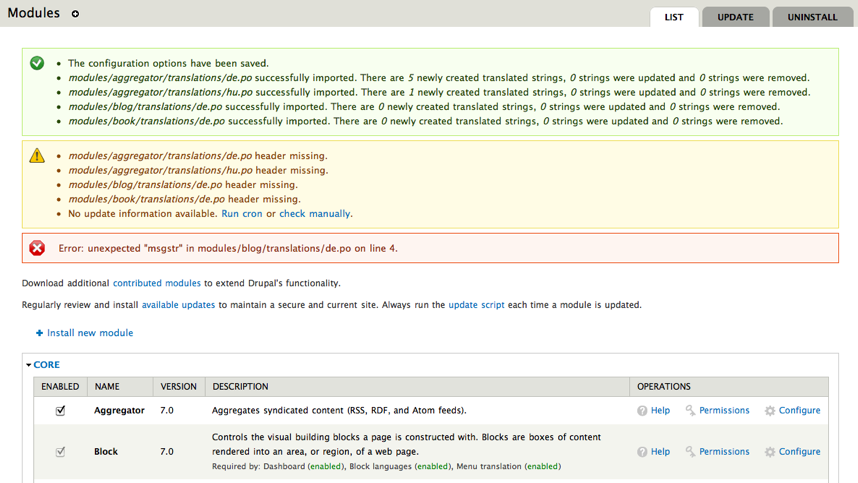
Task: Toggle the Block module enabled checkbox
Action: coord(60,452)
